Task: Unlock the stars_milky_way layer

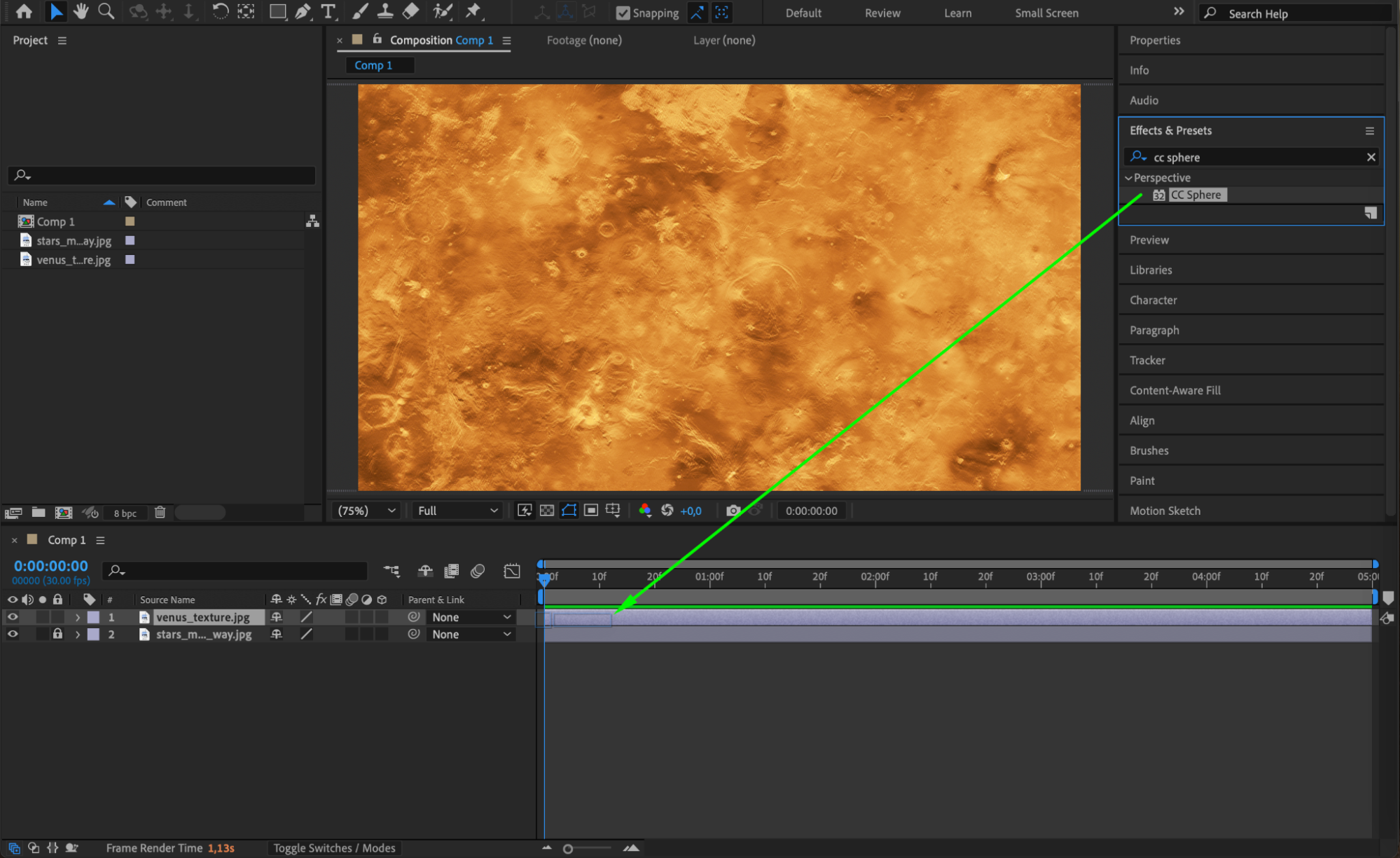Action: point(57,634)
